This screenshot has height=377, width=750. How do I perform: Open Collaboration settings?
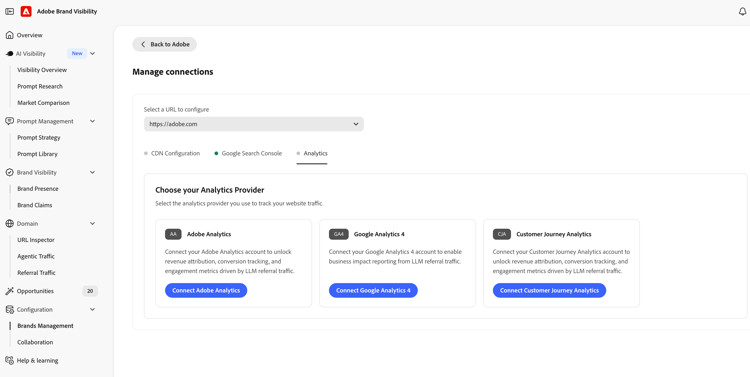[35, 342]
